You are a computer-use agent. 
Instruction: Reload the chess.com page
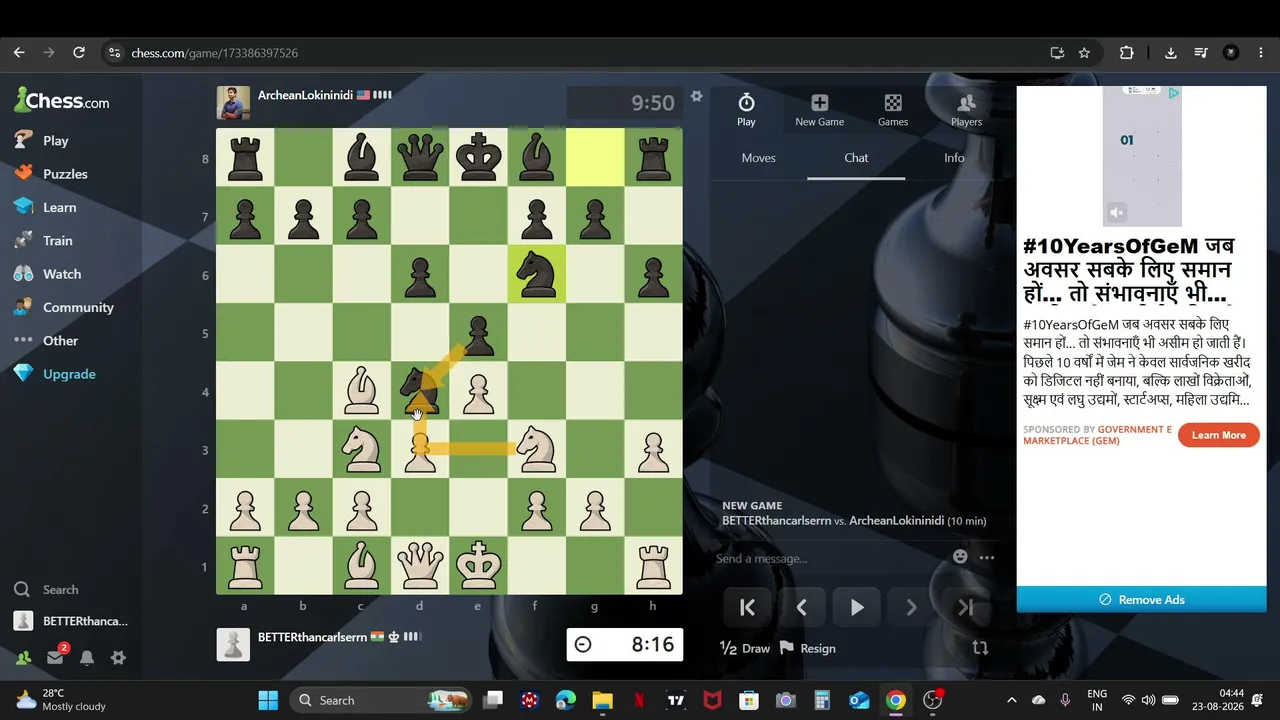[x=79, y=53]
